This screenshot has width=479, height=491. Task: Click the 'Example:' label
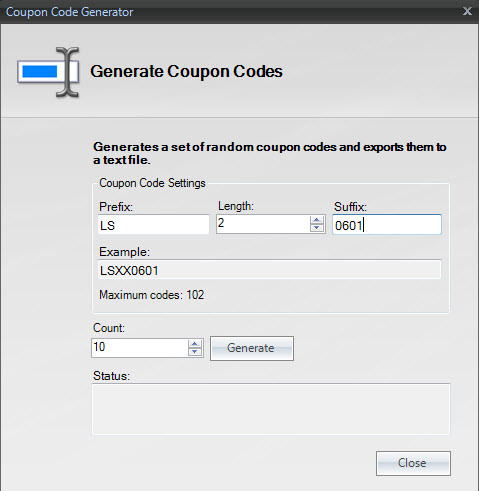point(124,252)
